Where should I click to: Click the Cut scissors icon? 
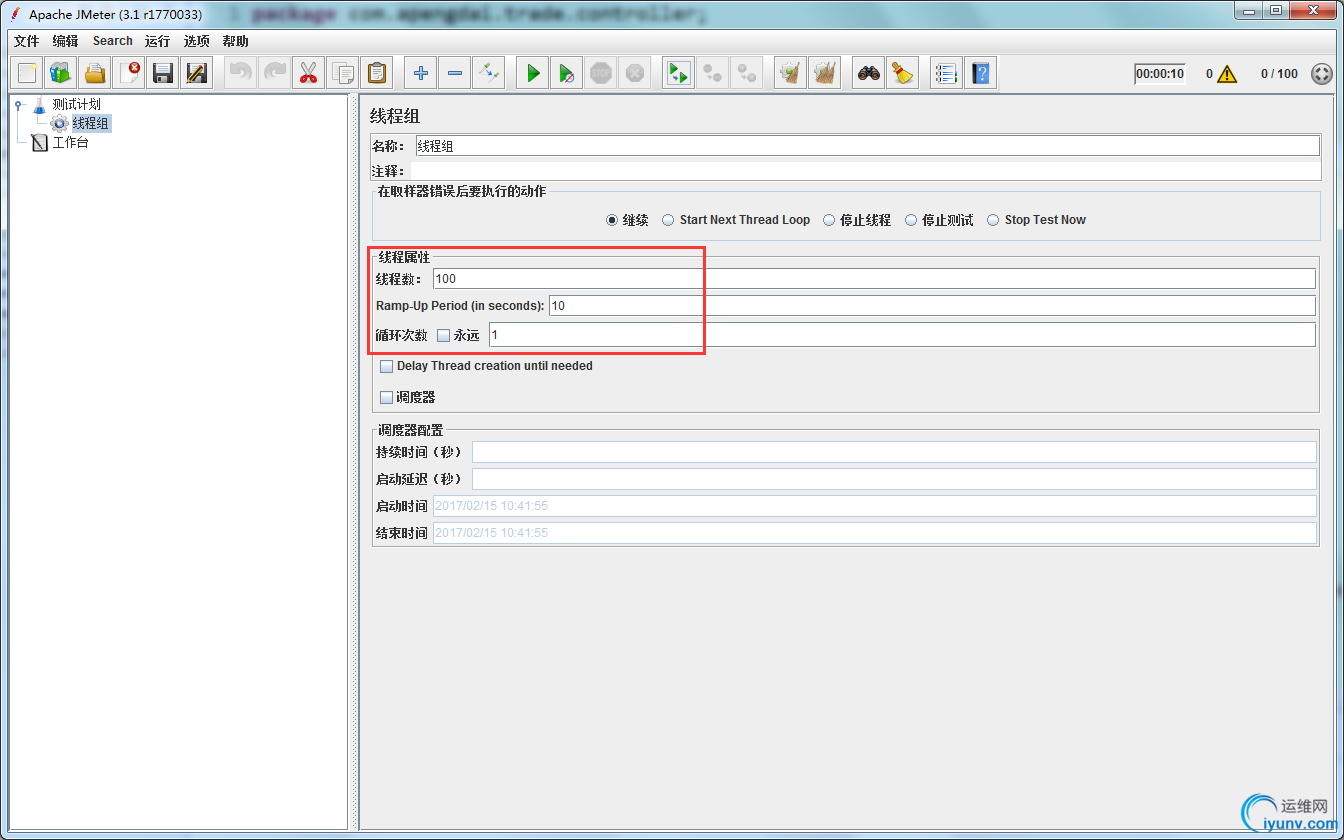(x=309, y=73)
